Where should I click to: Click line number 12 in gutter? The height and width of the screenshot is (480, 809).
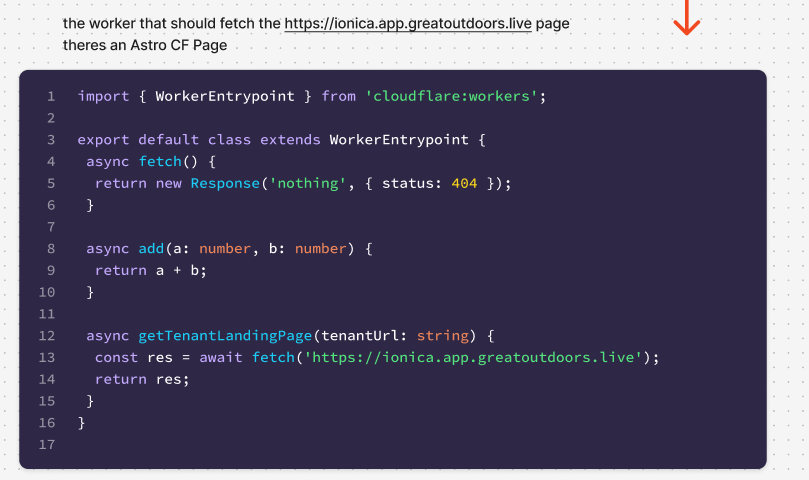pos(46,336)
